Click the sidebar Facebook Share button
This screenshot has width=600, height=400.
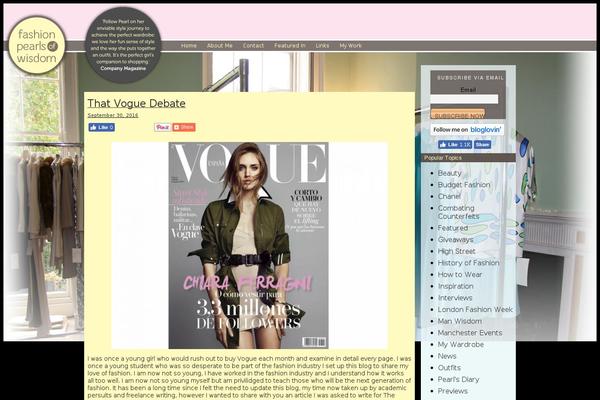[x=483, y=144]
